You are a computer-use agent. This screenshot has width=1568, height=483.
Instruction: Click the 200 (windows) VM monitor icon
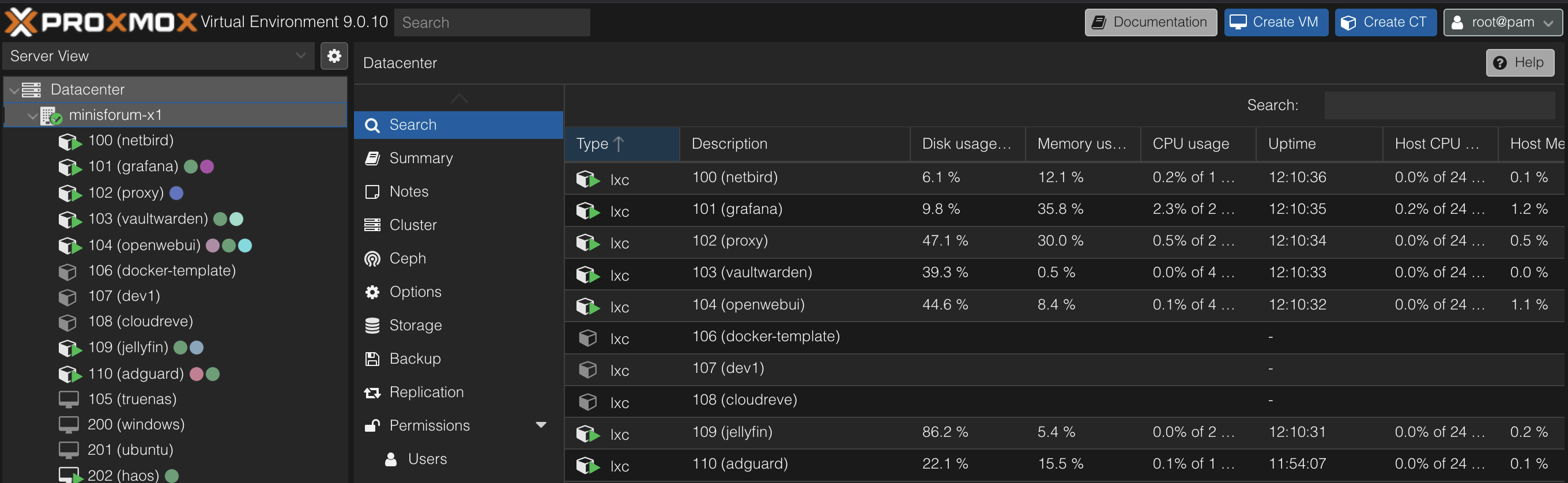(68, 425)
